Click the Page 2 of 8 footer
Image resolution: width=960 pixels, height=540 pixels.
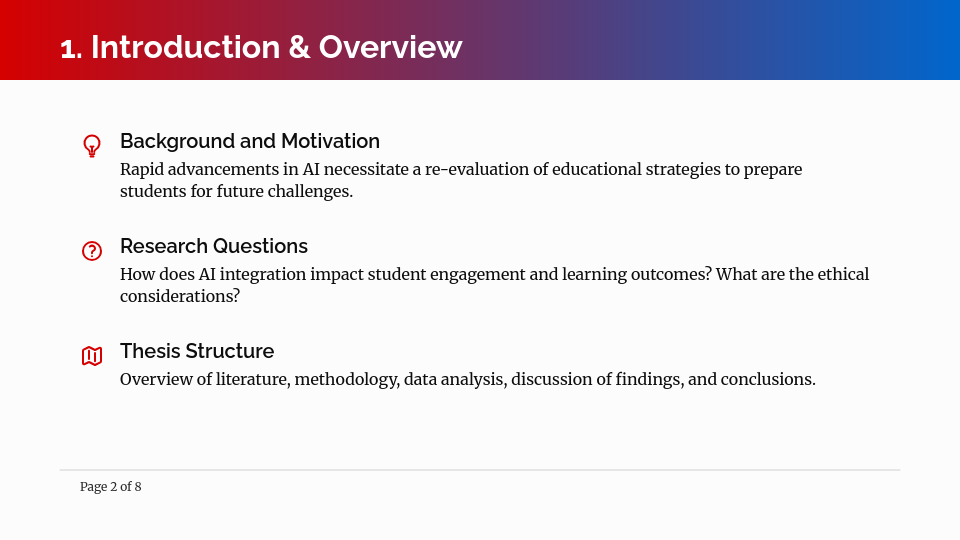110,487
